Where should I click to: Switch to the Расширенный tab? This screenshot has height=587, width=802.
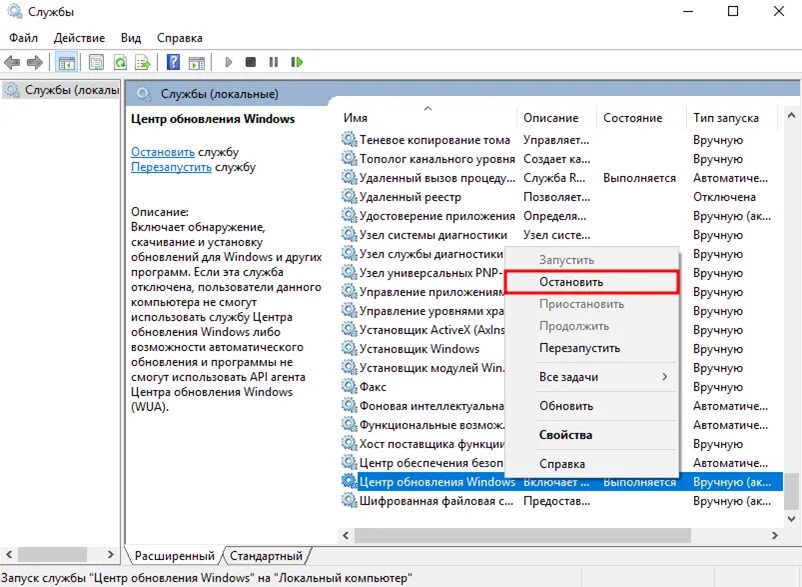174,556
